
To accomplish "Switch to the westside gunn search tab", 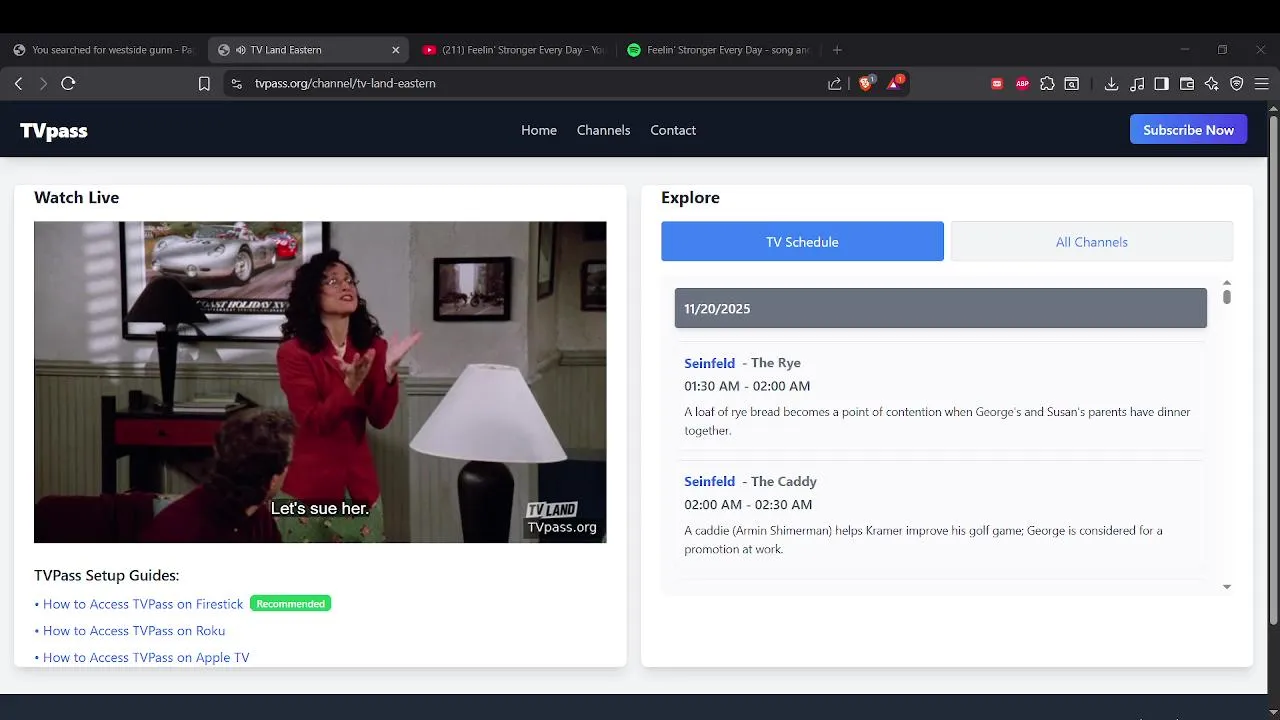I will 103,50.
